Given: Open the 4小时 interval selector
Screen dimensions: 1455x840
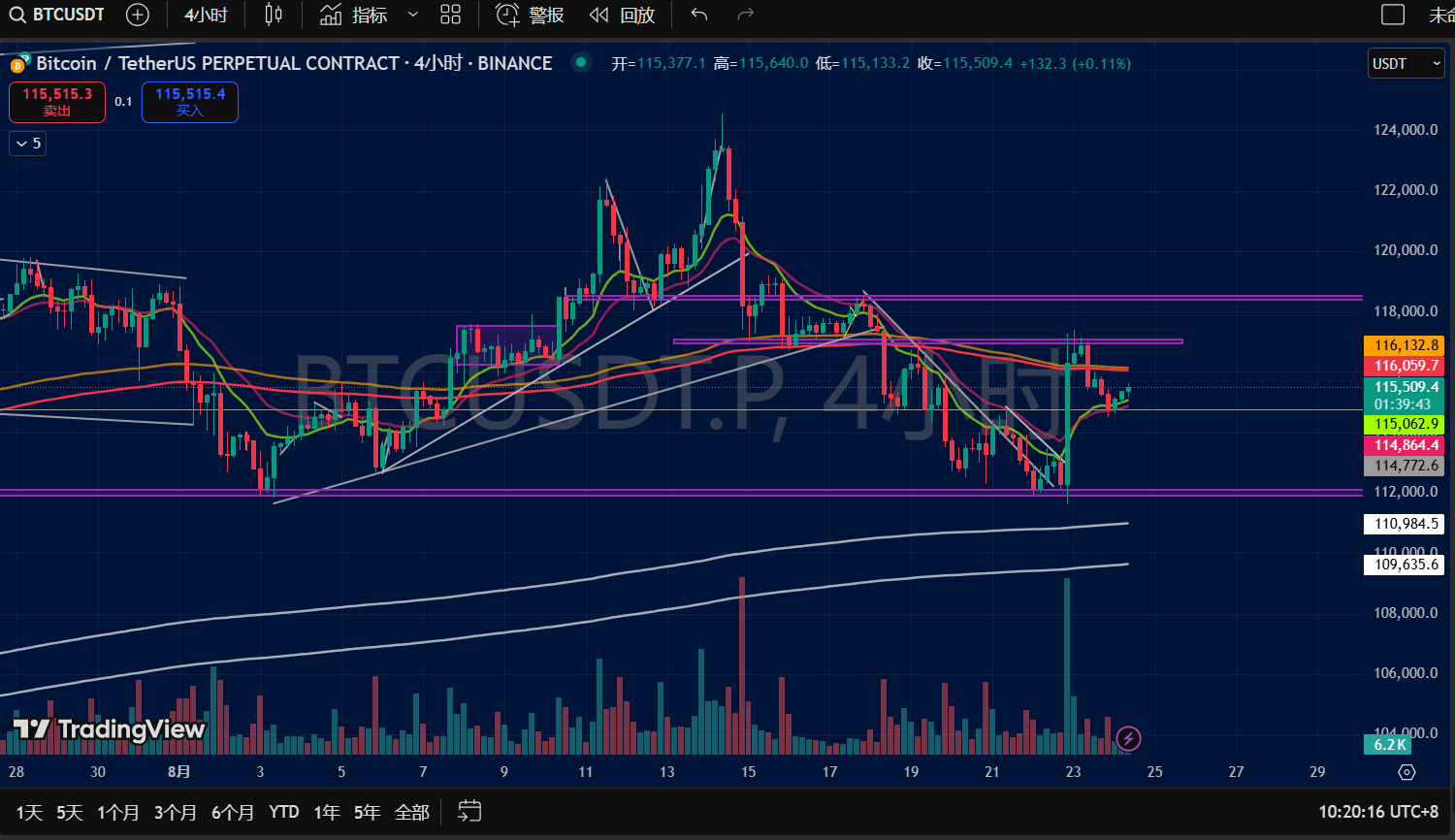Looking at the screenshot, I should click(x=206, y=15).
